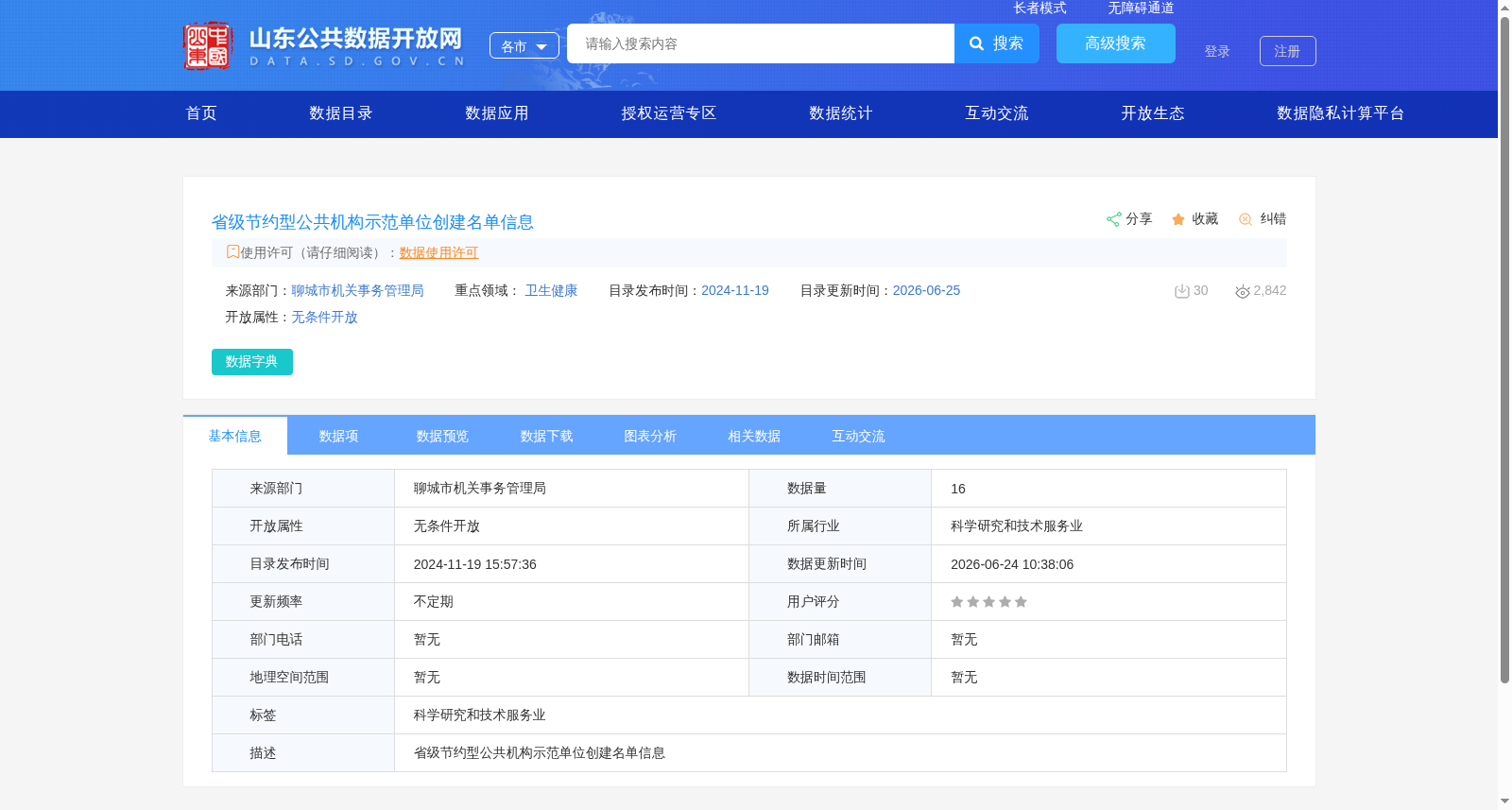Viewport: 1512px width, 810px height.
Task: Click the 卫生健康 key field value
Action: coord(551,291)
